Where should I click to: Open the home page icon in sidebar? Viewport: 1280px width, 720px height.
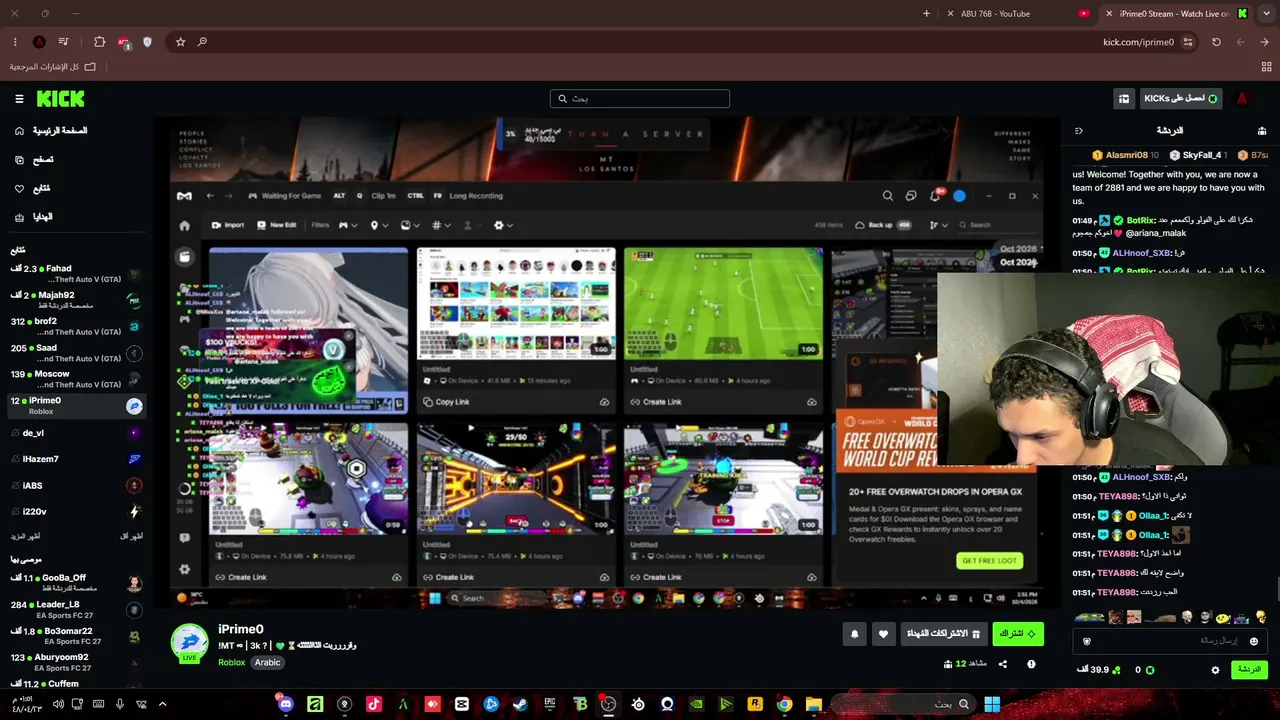pos(19,131)
